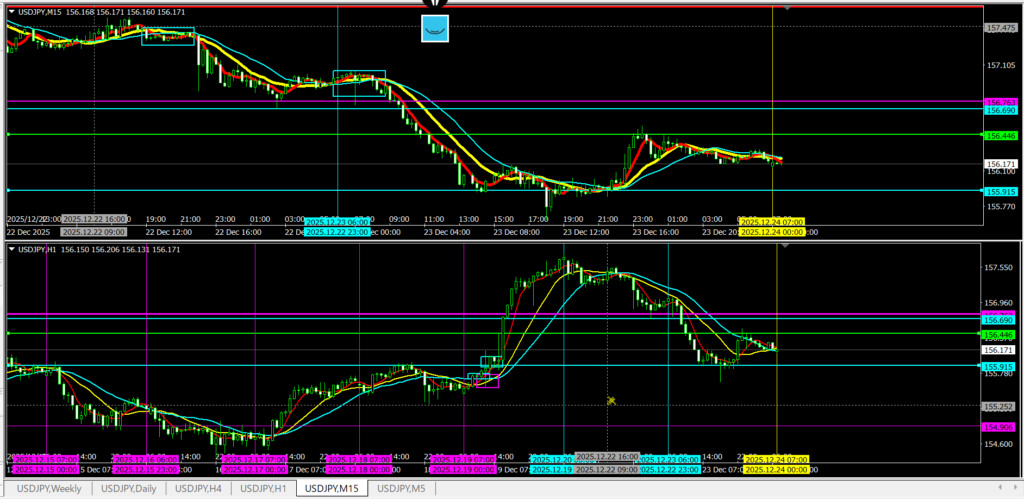The image size is (1024, 499).
Task: Click the magenta 154.906 price label on H1 chart
Action: pyautogui.click(x=1001, y=427)
